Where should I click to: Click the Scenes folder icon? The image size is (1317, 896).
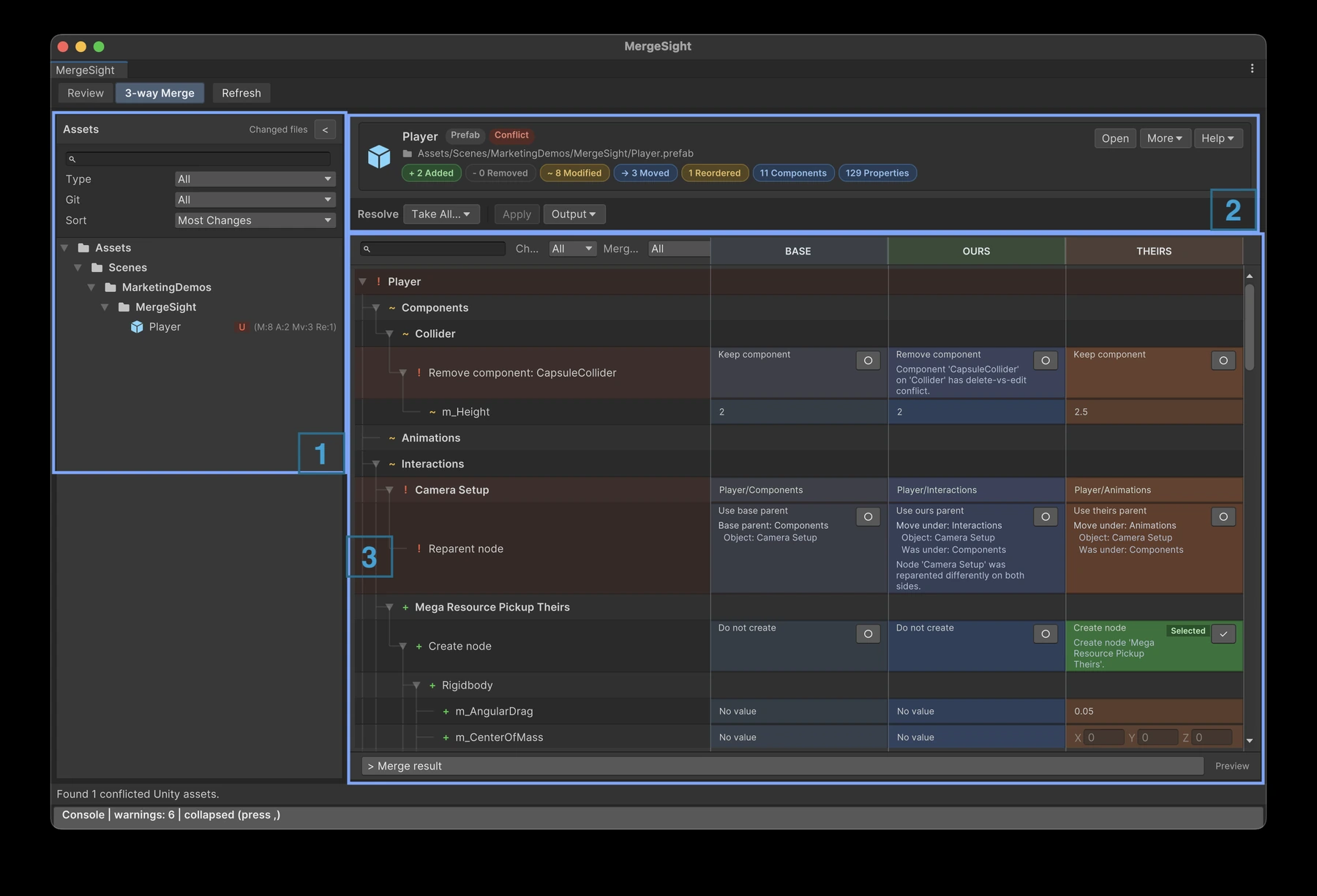pos(97,268)
